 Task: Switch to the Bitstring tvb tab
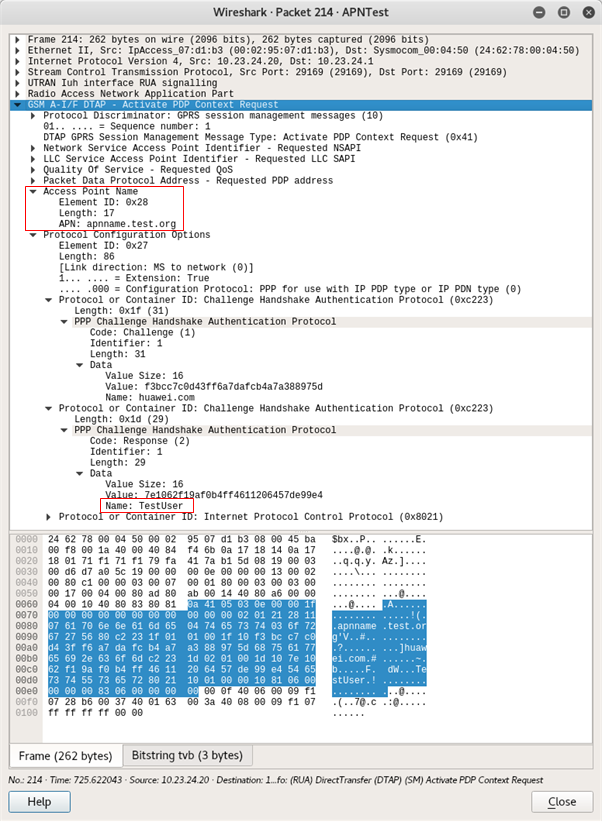coord(187,754)
